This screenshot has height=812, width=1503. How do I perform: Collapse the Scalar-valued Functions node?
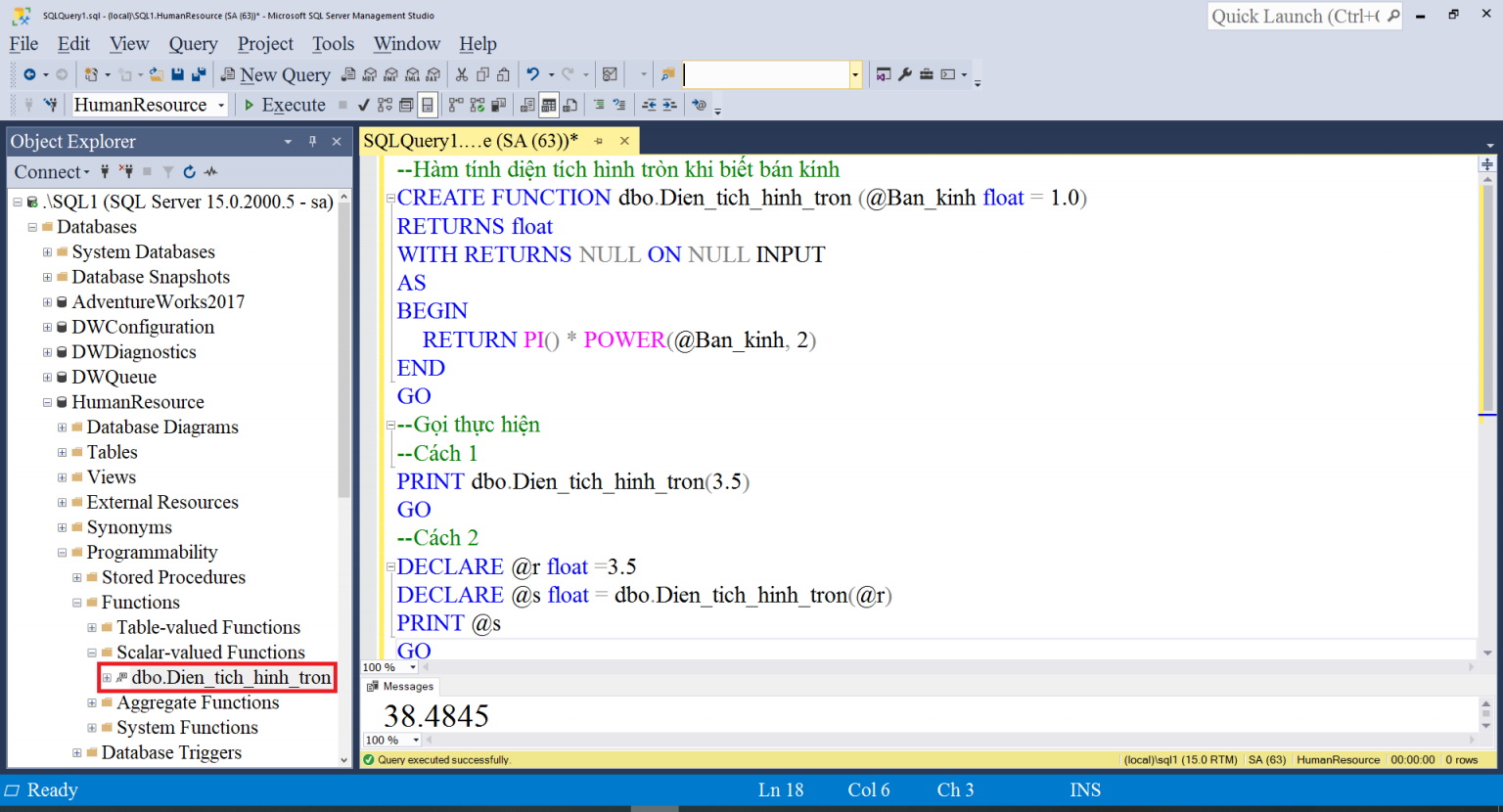tap(92, 653)
